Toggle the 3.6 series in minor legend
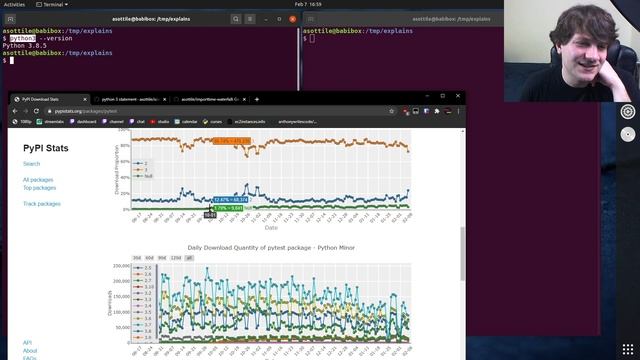Screen dimensions: 640x360 (143, 318)
